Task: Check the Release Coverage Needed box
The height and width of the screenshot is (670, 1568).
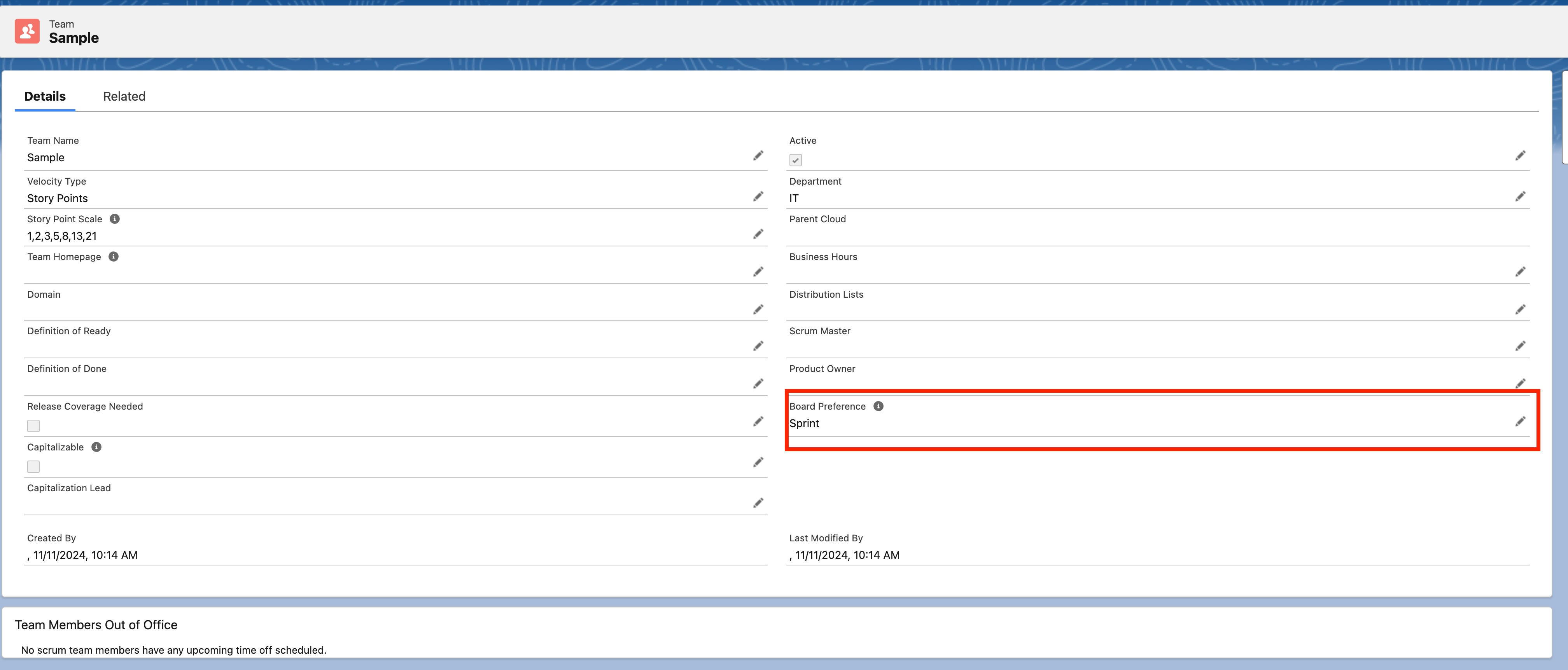Action: pyautogui.click(x=33, y=426)
